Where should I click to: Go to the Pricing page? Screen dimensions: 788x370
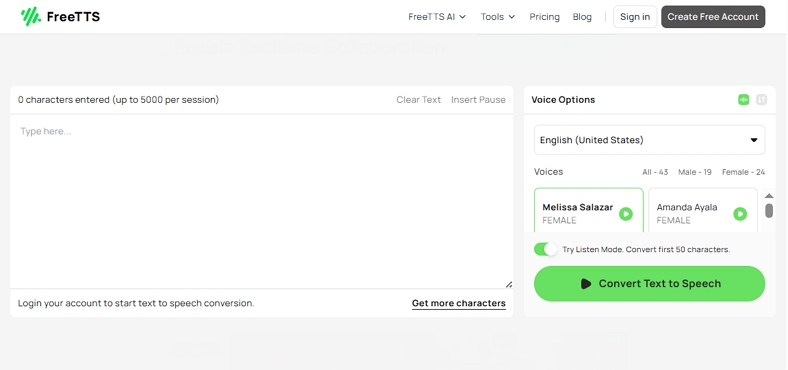point(544,17)
